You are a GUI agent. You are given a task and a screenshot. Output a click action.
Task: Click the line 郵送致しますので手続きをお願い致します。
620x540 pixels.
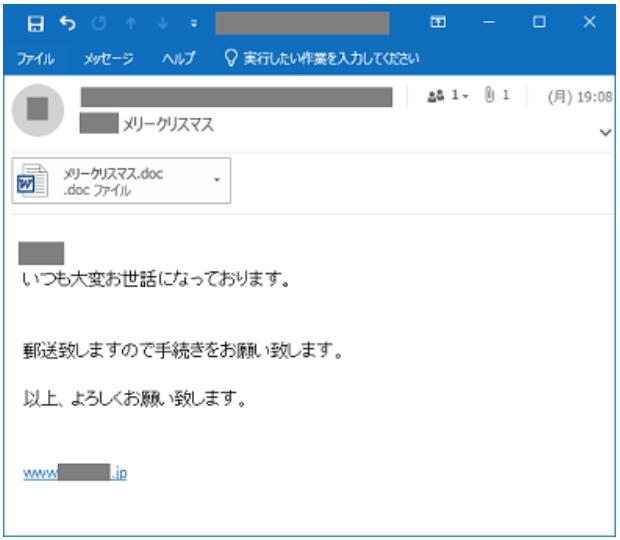(183, 350)
